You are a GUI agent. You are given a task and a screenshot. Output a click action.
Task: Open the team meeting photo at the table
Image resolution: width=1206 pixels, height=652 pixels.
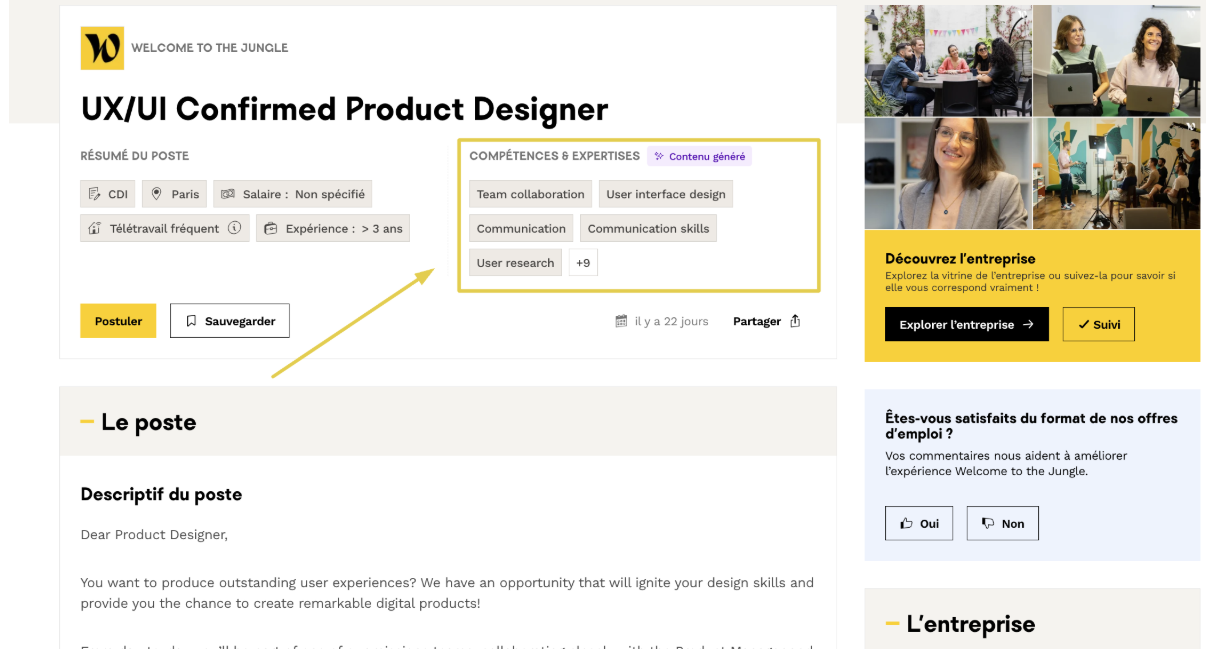coord(947,60)
